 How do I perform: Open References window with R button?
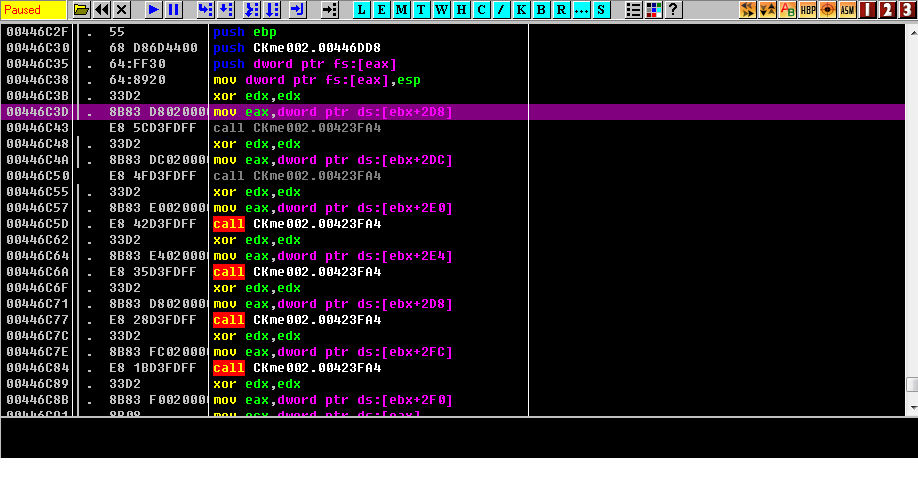561,9
